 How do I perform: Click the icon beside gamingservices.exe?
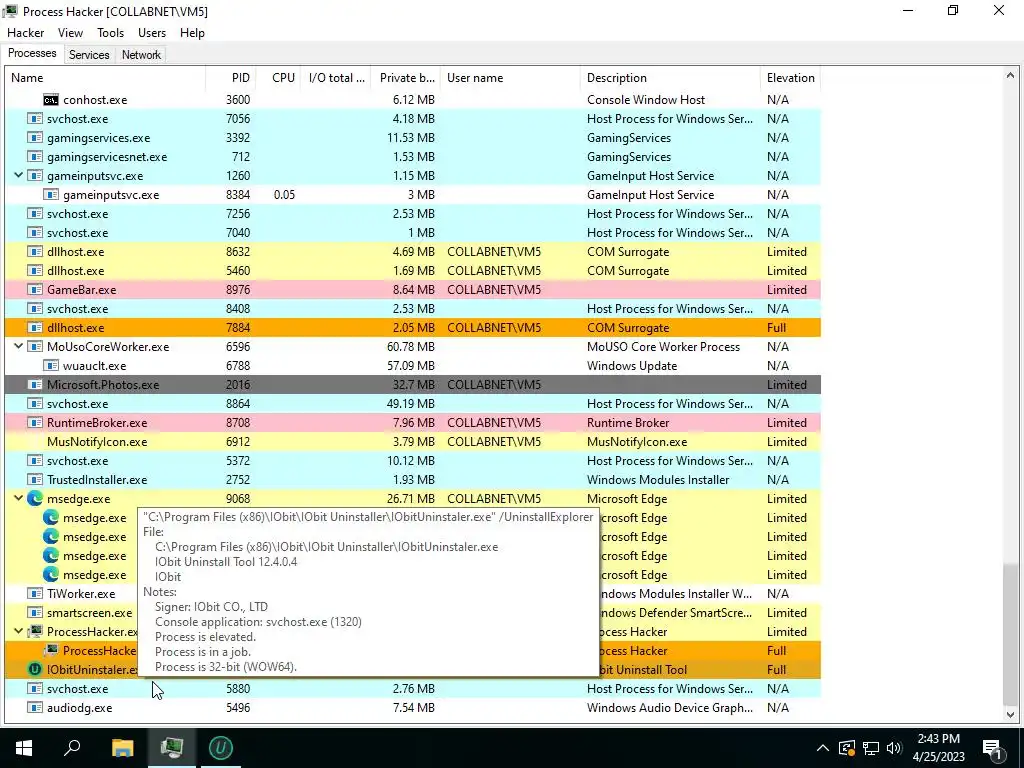click(x=35, y=138)
